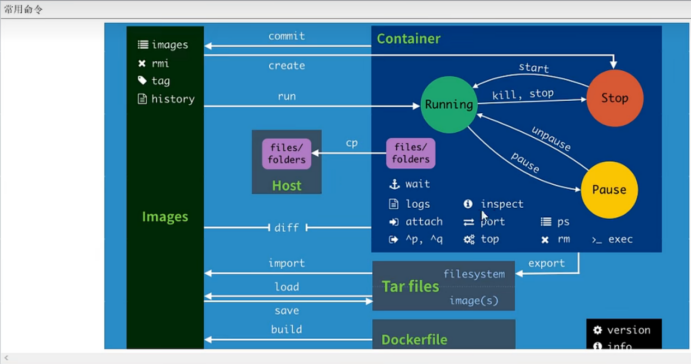692x364 pixels.
Task: Click the X icon next to rmi
Action: click(x=142, y=64)
